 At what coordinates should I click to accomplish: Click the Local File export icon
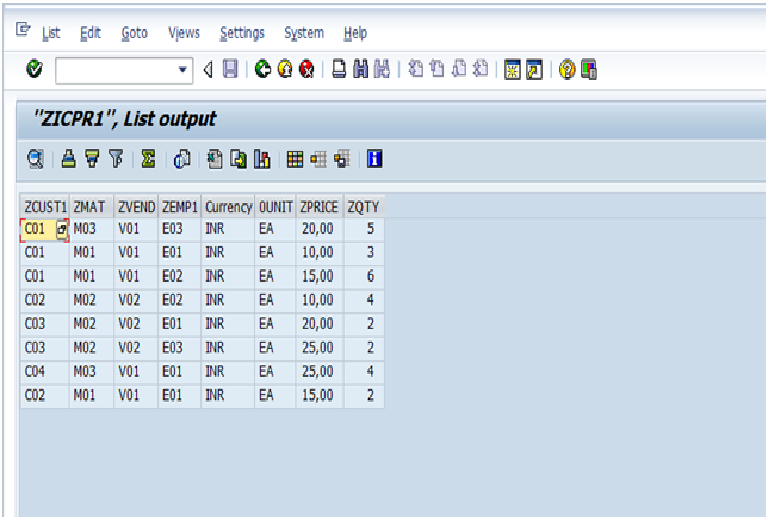tap(239, 159)
